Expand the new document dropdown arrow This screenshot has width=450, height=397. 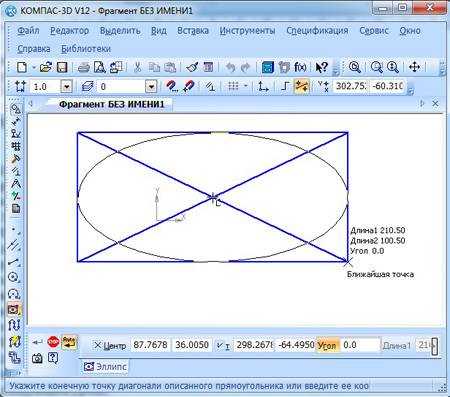(x=34, y=67)
